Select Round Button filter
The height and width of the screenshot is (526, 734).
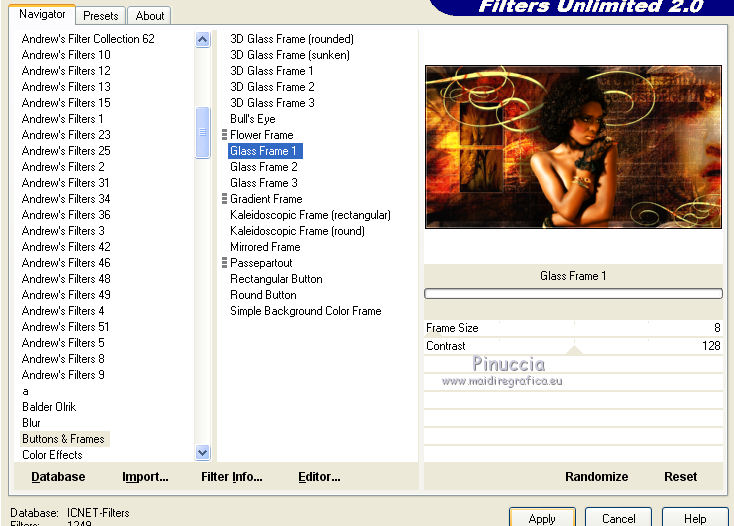click(x=263, y=295)
